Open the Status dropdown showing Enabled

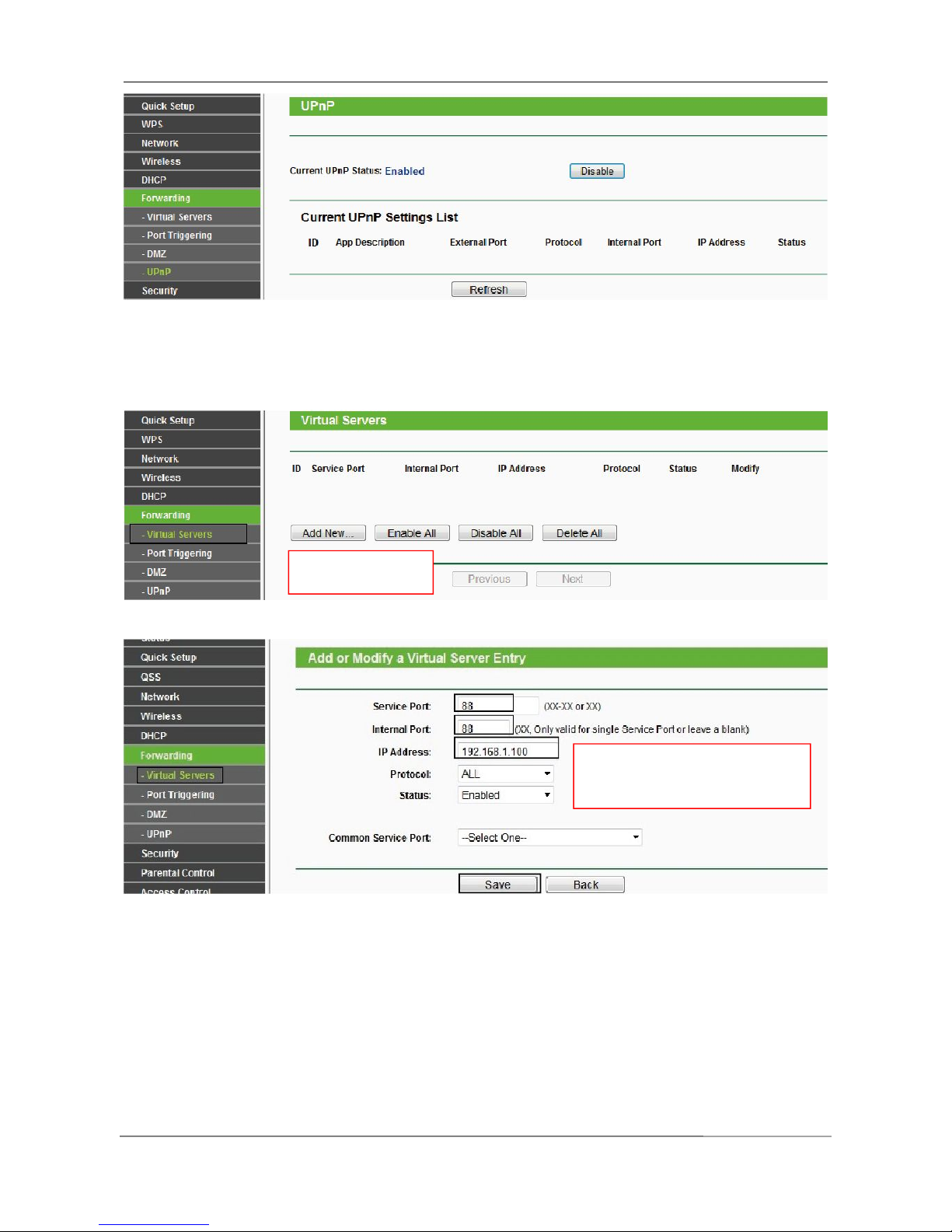(506, 795)
